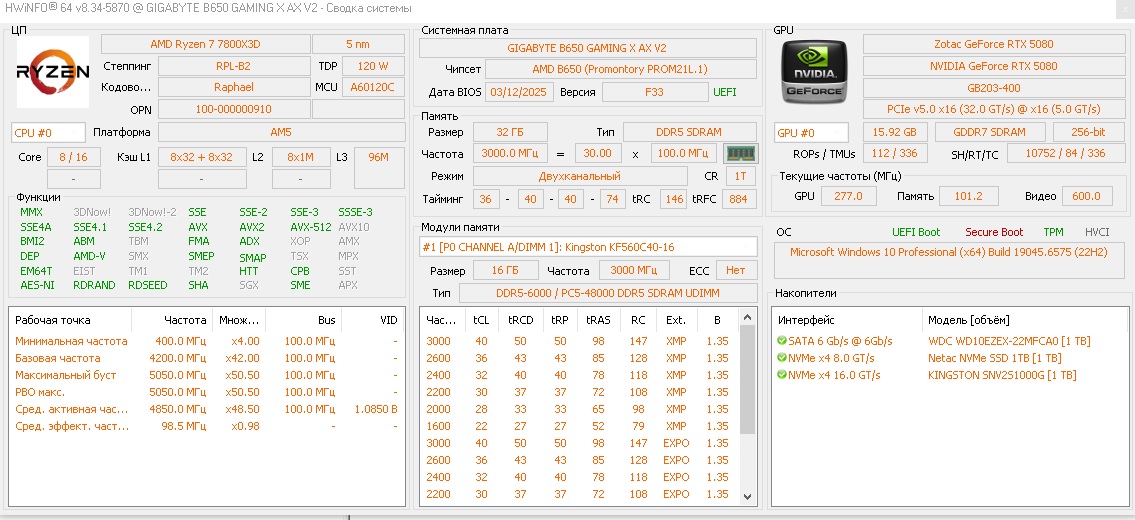The width and height of the screenshot is (1135, 520).
Task: Select the Максимальный буст row
Action: click(x=207, y=375)
